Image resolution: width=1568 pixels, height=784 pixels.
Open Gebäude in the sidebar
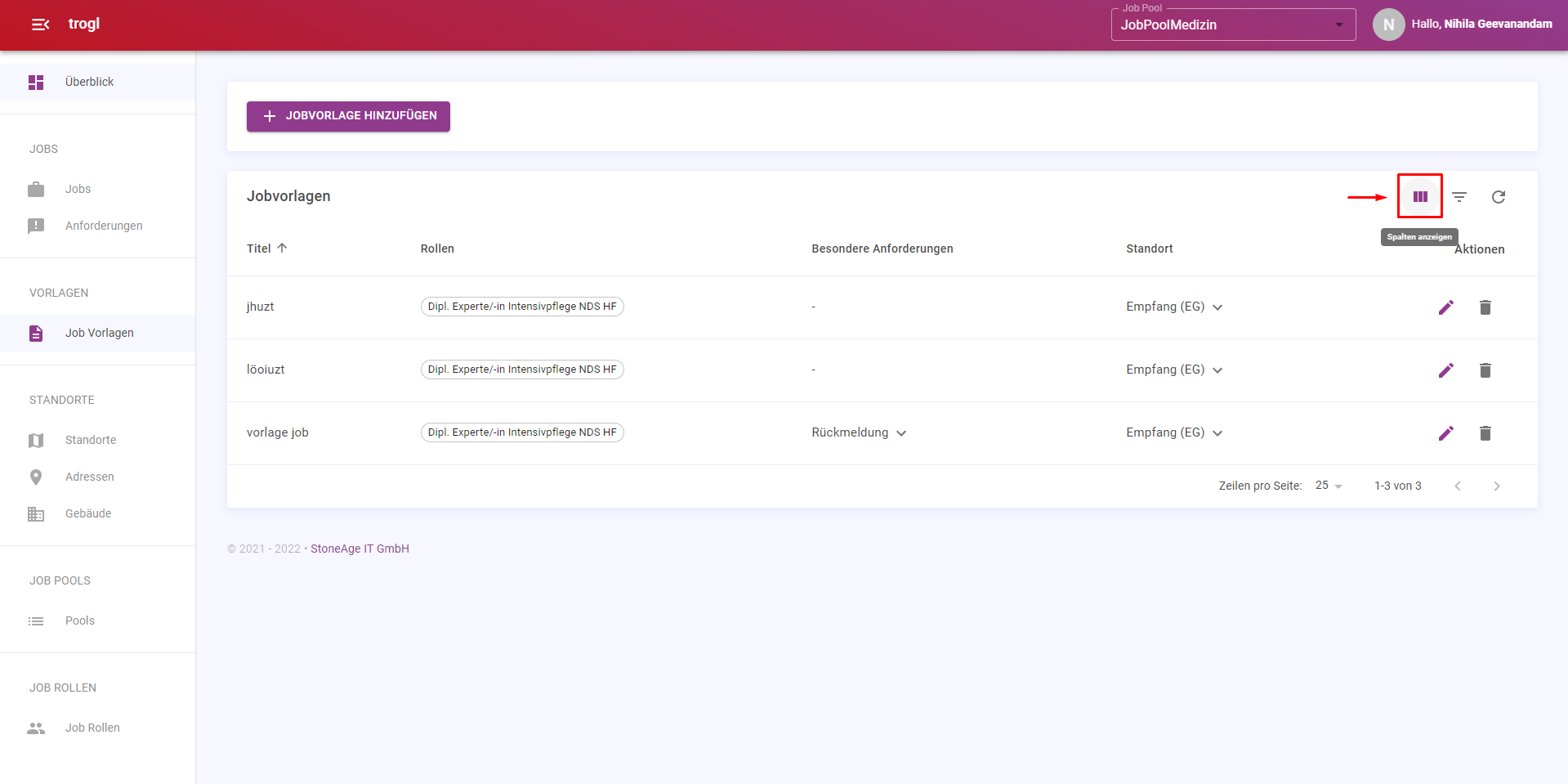[97, 513]
